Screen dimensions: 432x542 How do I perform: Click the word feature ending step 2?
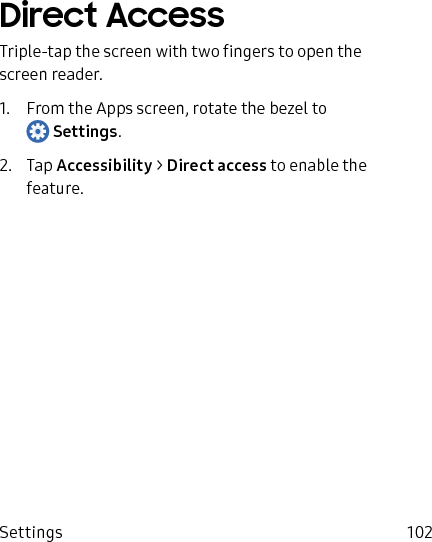pos(53,188)
